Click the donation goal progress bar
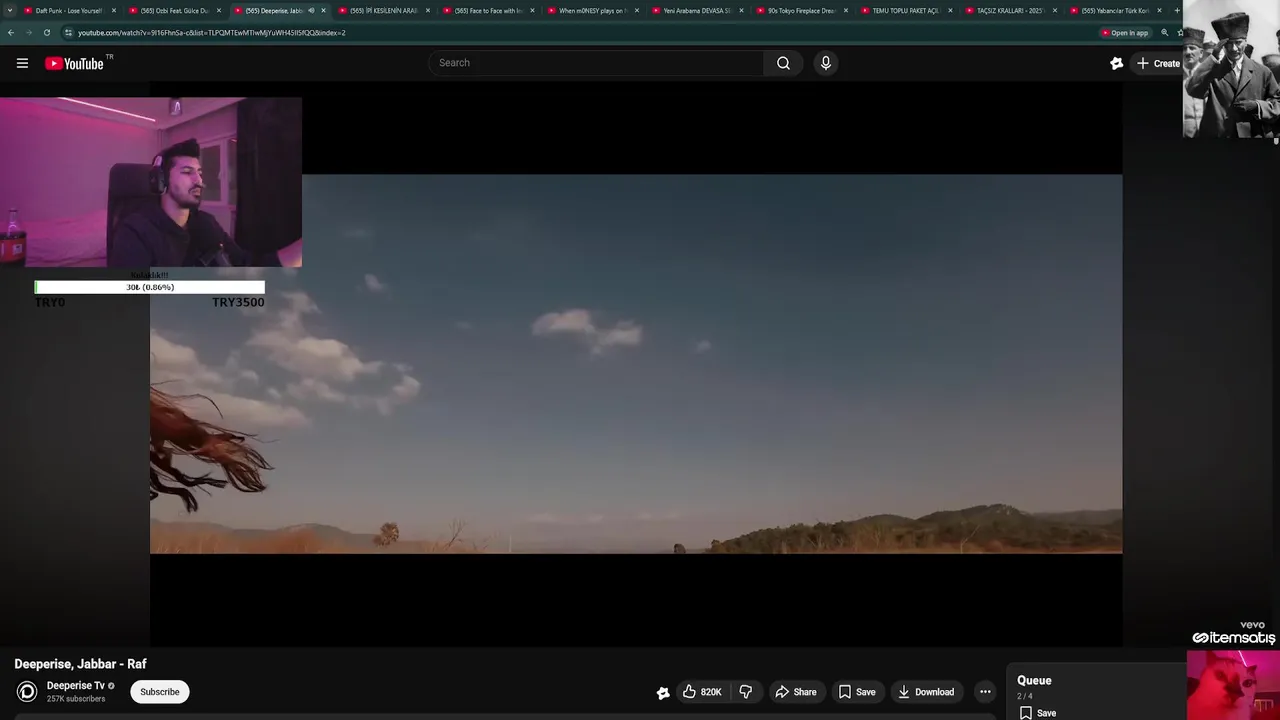The image size is (1280, 720). (x=150, y=287)
